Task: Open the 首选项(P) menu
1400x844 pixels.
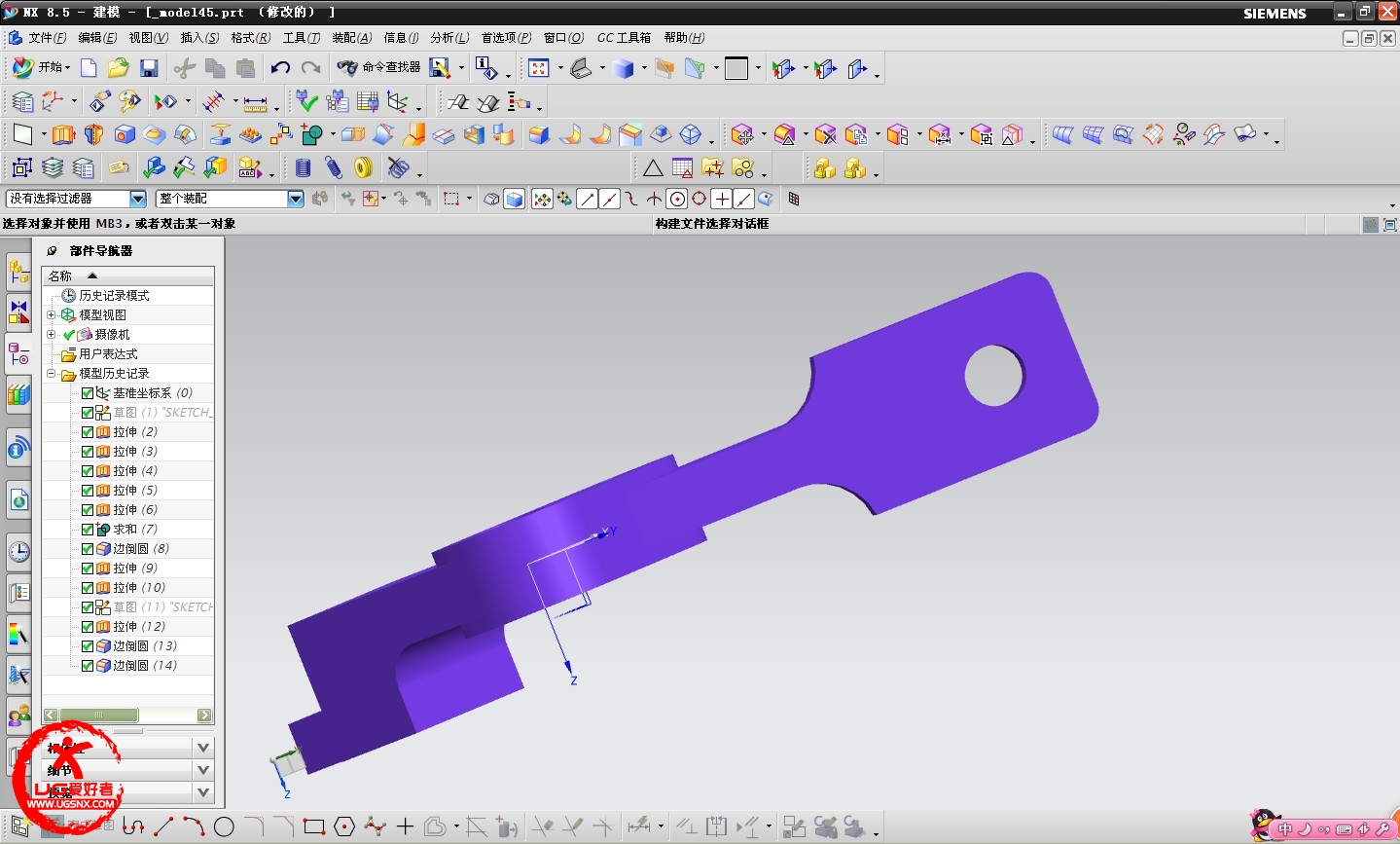Action: tap(506, 38)
